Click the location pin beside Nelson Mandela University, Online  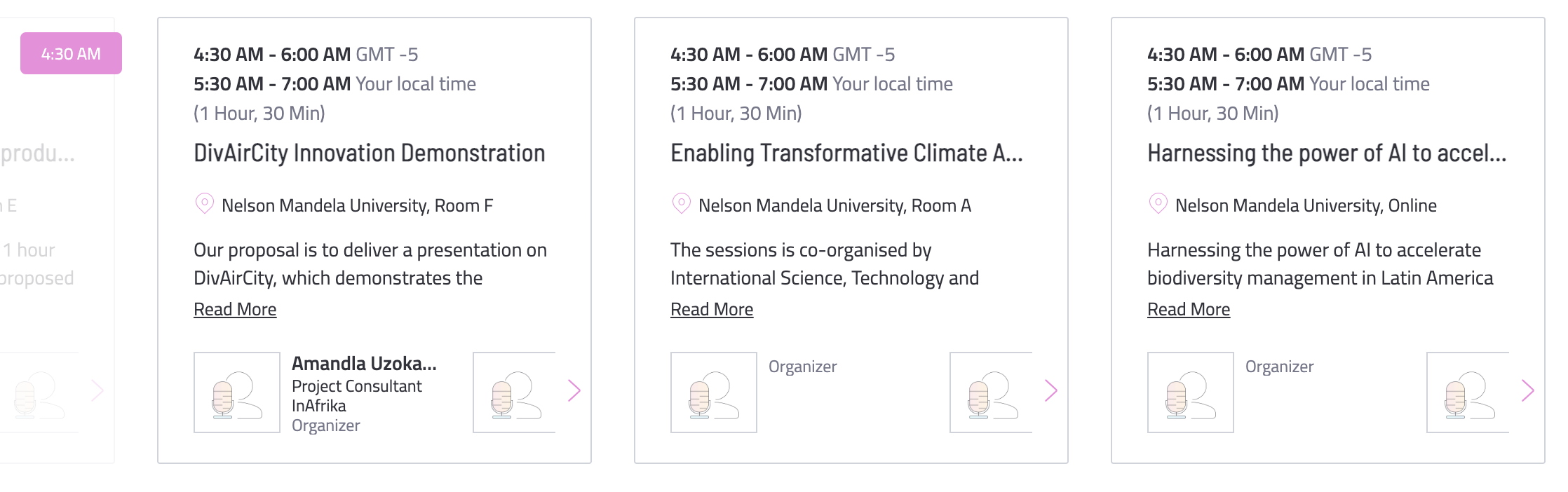[1158, 204]
